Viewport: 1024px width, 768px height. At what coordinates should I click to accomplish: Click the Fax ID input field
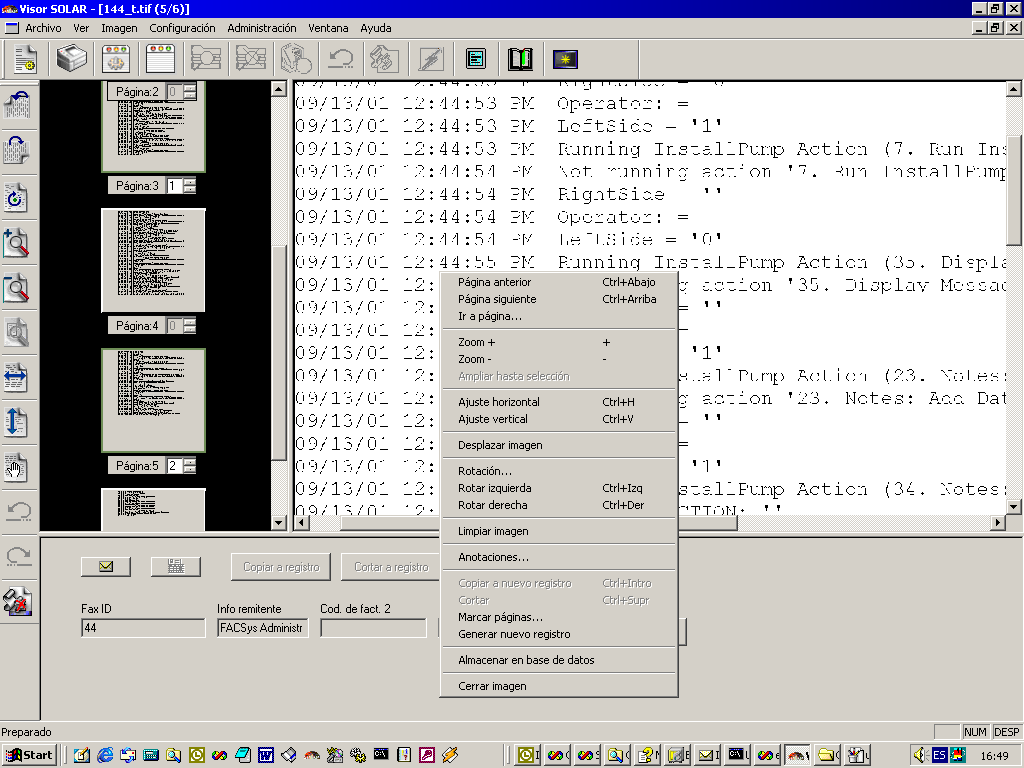click(x=143, y=628)
